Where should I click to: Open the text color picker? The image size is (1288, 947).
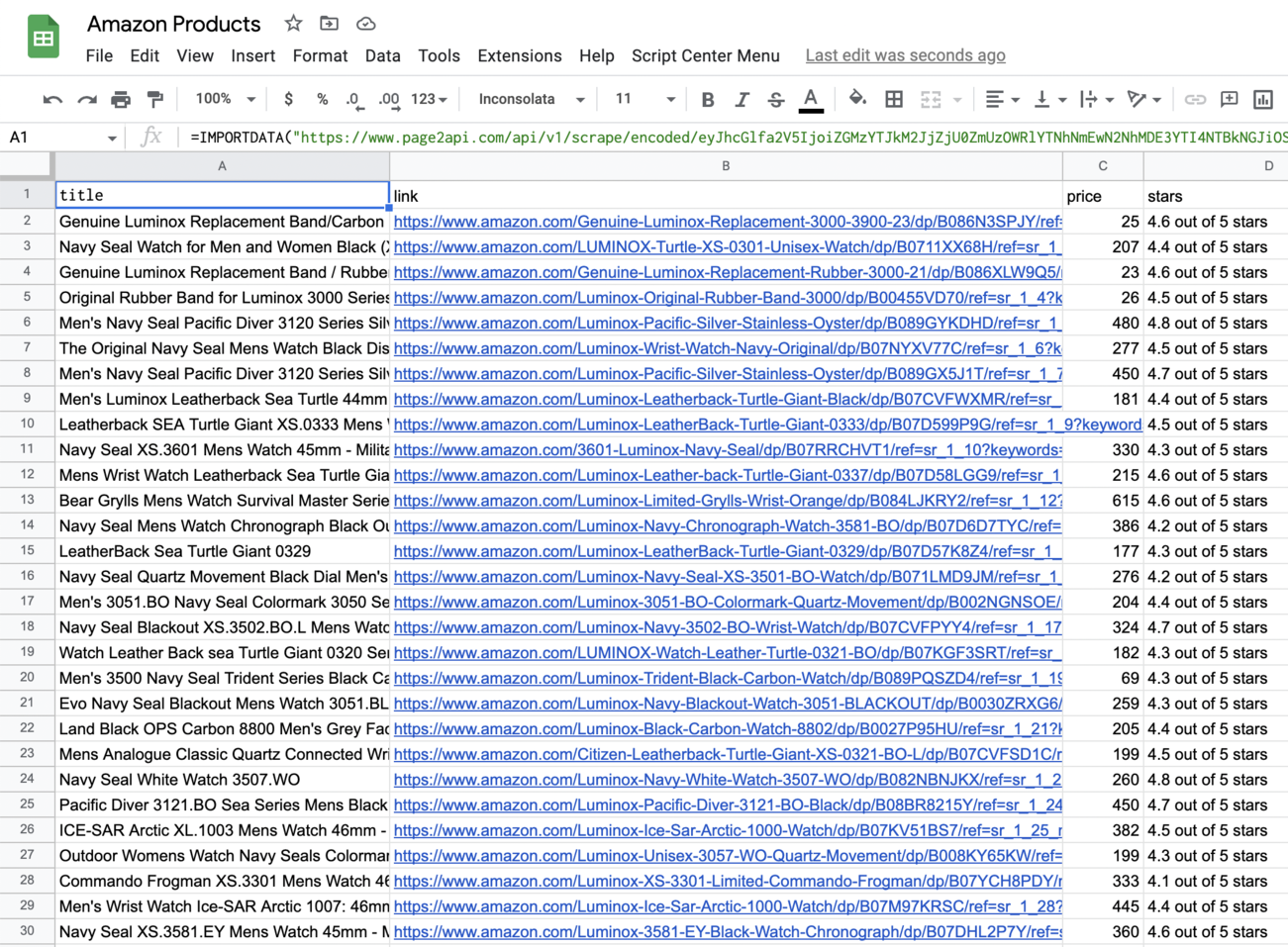pos(811,99)
